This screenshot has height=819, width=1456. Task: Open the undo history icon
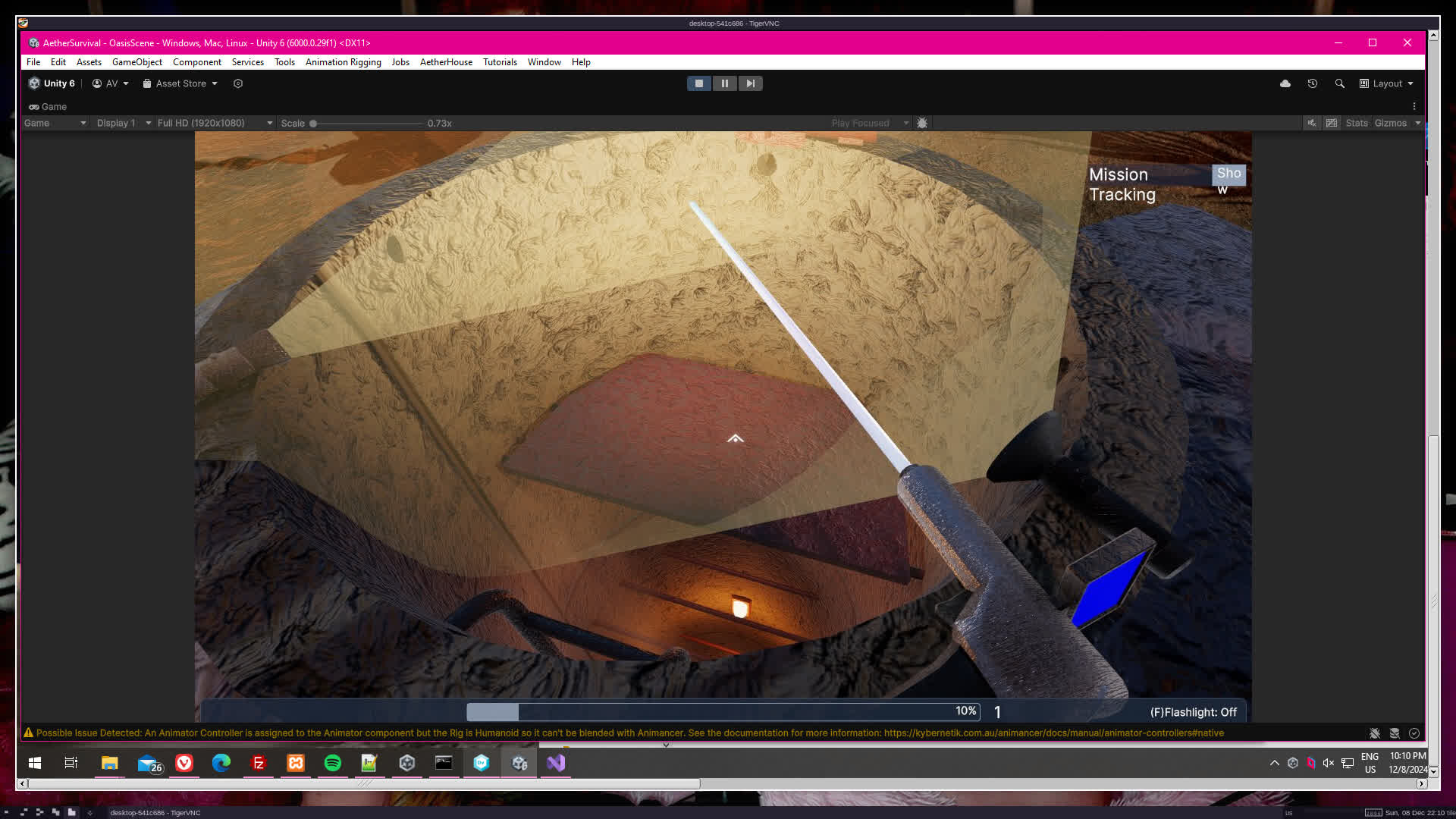coord(1312,83)
